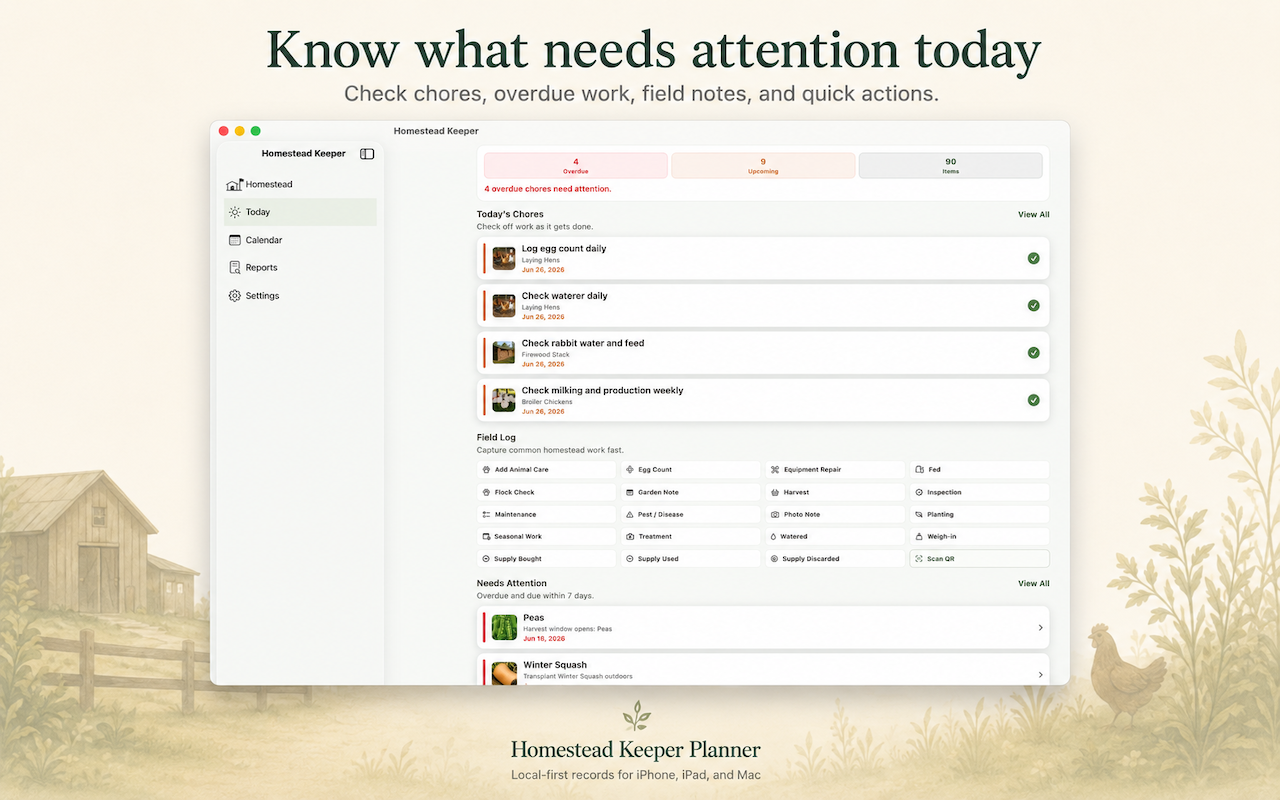Screen dimensions: 1280x800
Task: Click the Seasonal Work calendar icon
Action: (x=486, y=537)
